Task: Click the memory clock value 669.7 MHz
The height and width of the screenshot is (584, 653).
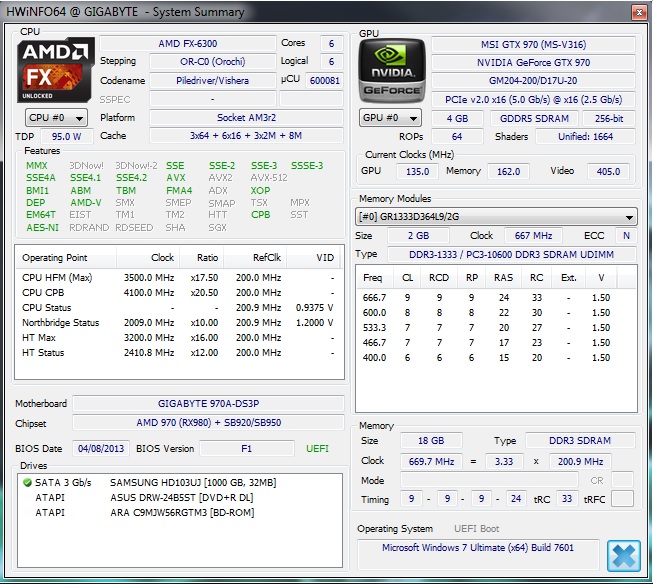Action: [431, 462]
